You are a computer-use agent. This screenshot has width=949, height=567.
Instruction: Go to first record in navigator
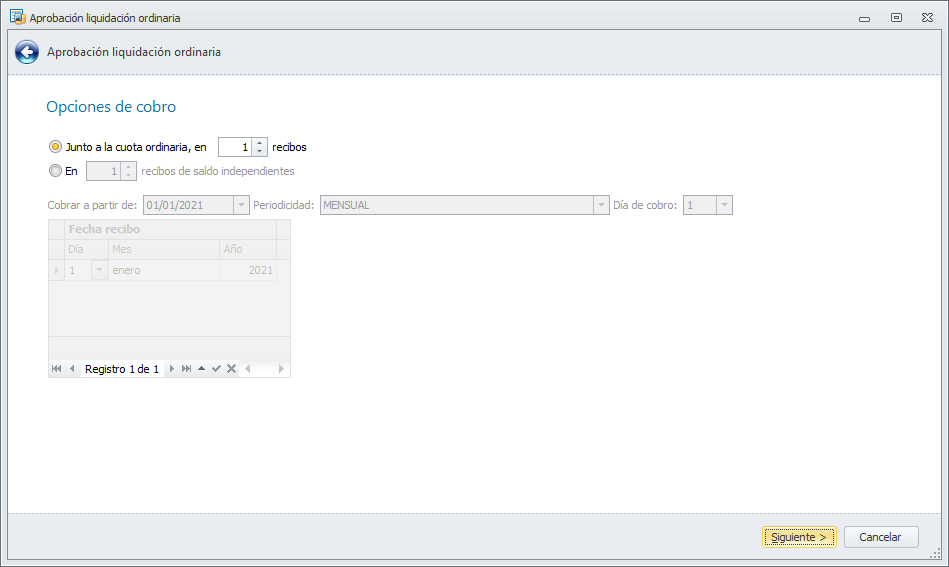(x=56, y=369)
